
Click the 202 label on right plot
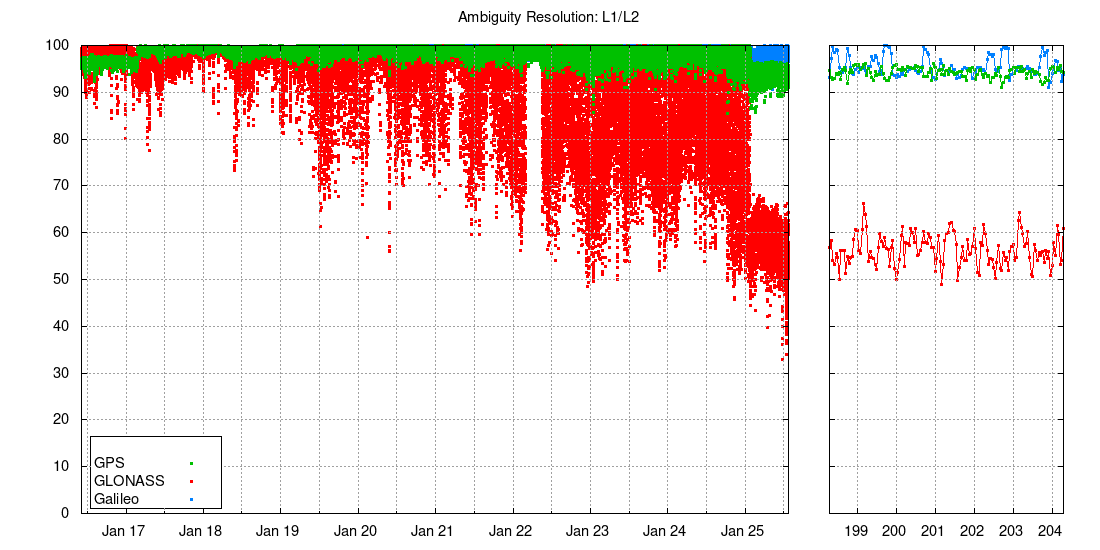click(972, 530)
